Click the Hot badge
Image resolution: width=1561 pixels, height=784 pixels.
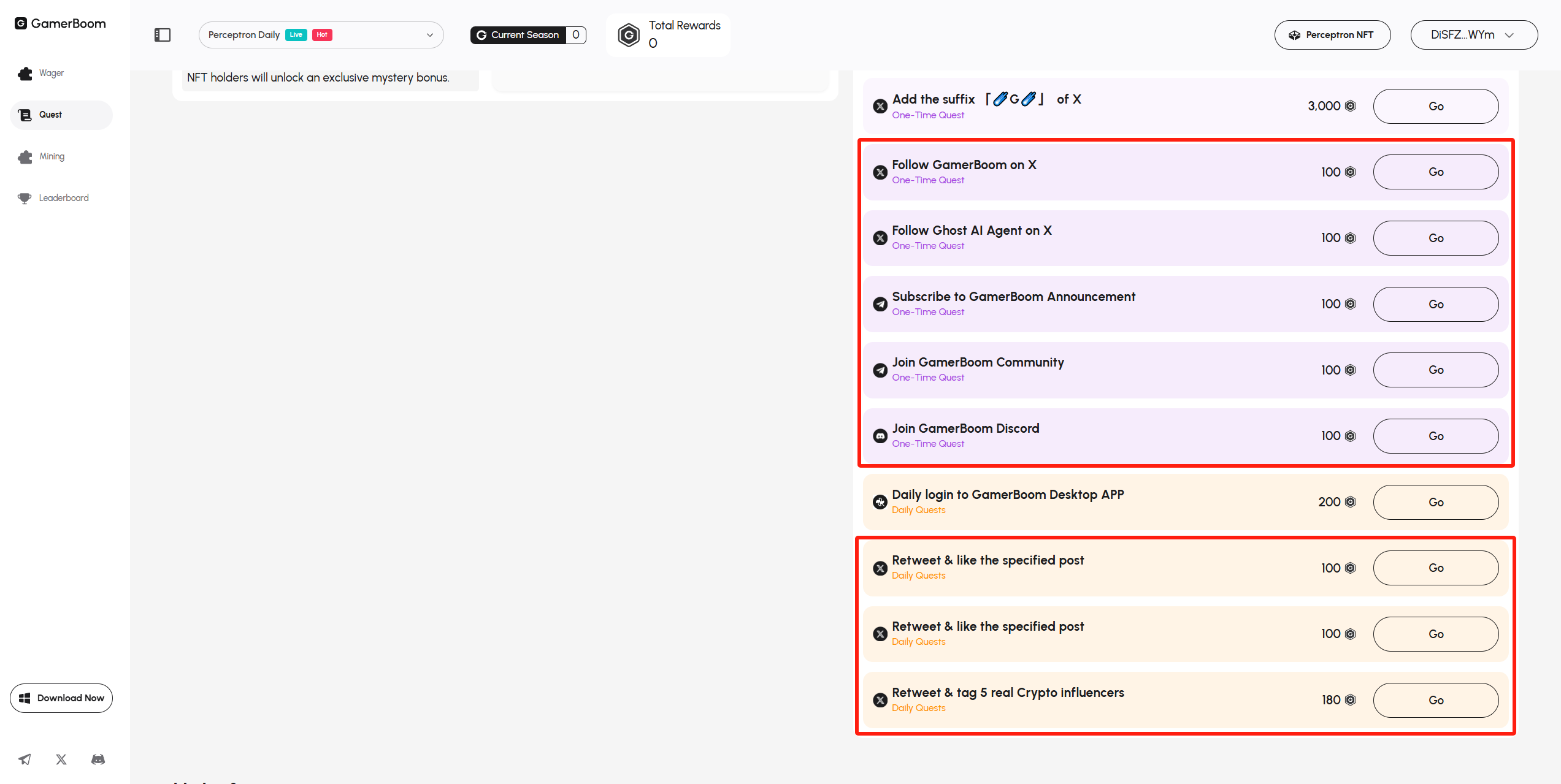click(322, 35)
